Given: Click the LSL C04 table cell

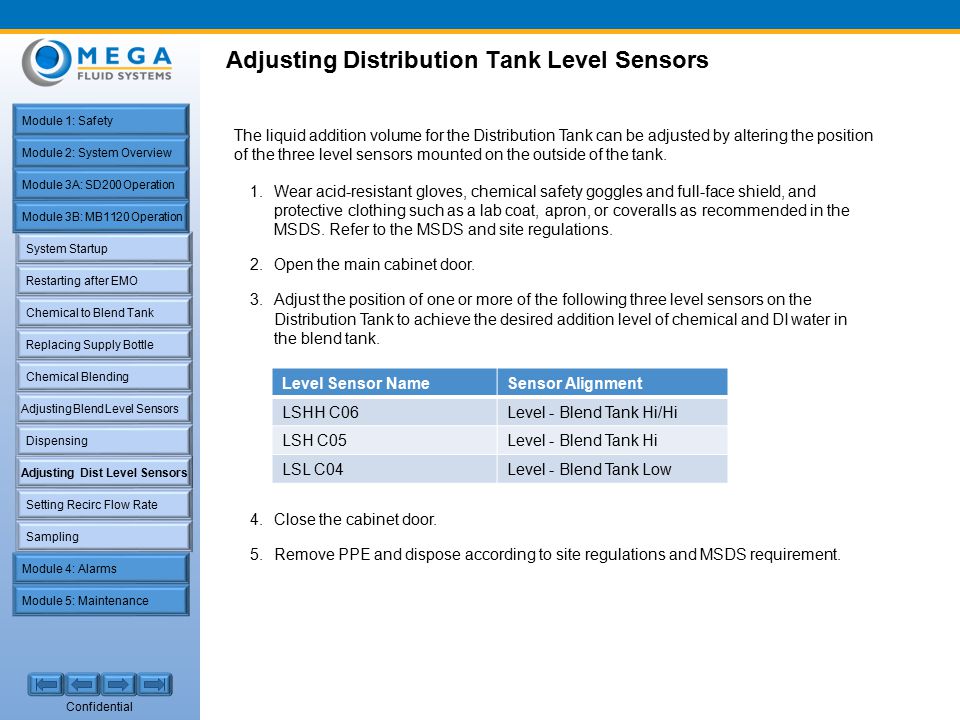Looking at the screenshot, I should tap(384, 469).
